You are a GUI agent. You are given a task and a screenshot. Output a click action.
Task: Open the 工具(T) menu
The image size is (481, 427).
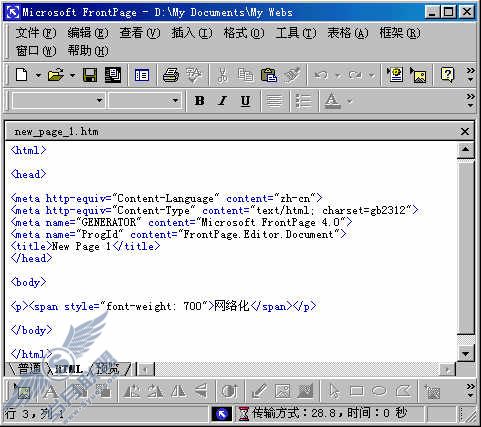[x=296, y=33]
